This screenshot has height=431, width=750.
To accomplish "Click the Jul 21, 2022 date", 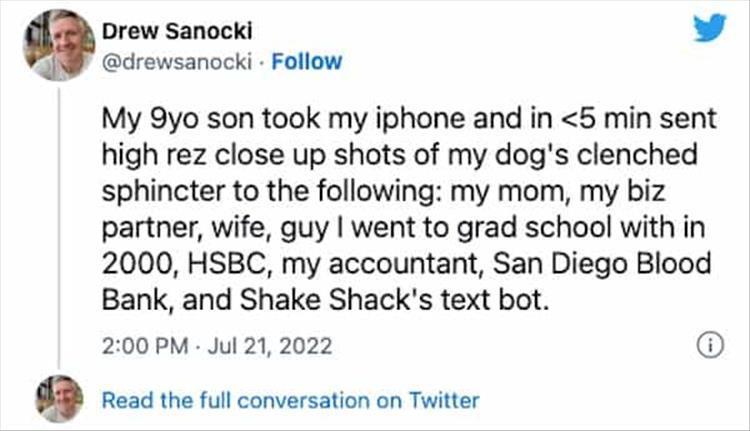I will [256, 347].
